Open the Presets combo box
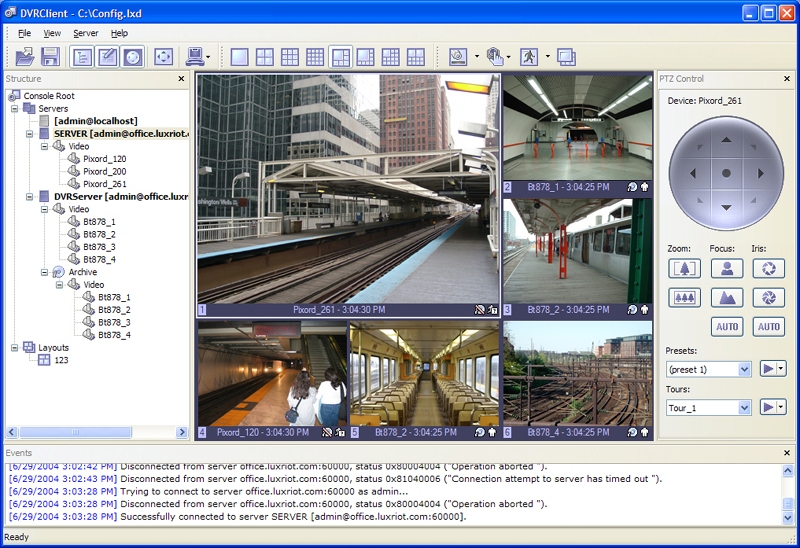 click(743, 369)
